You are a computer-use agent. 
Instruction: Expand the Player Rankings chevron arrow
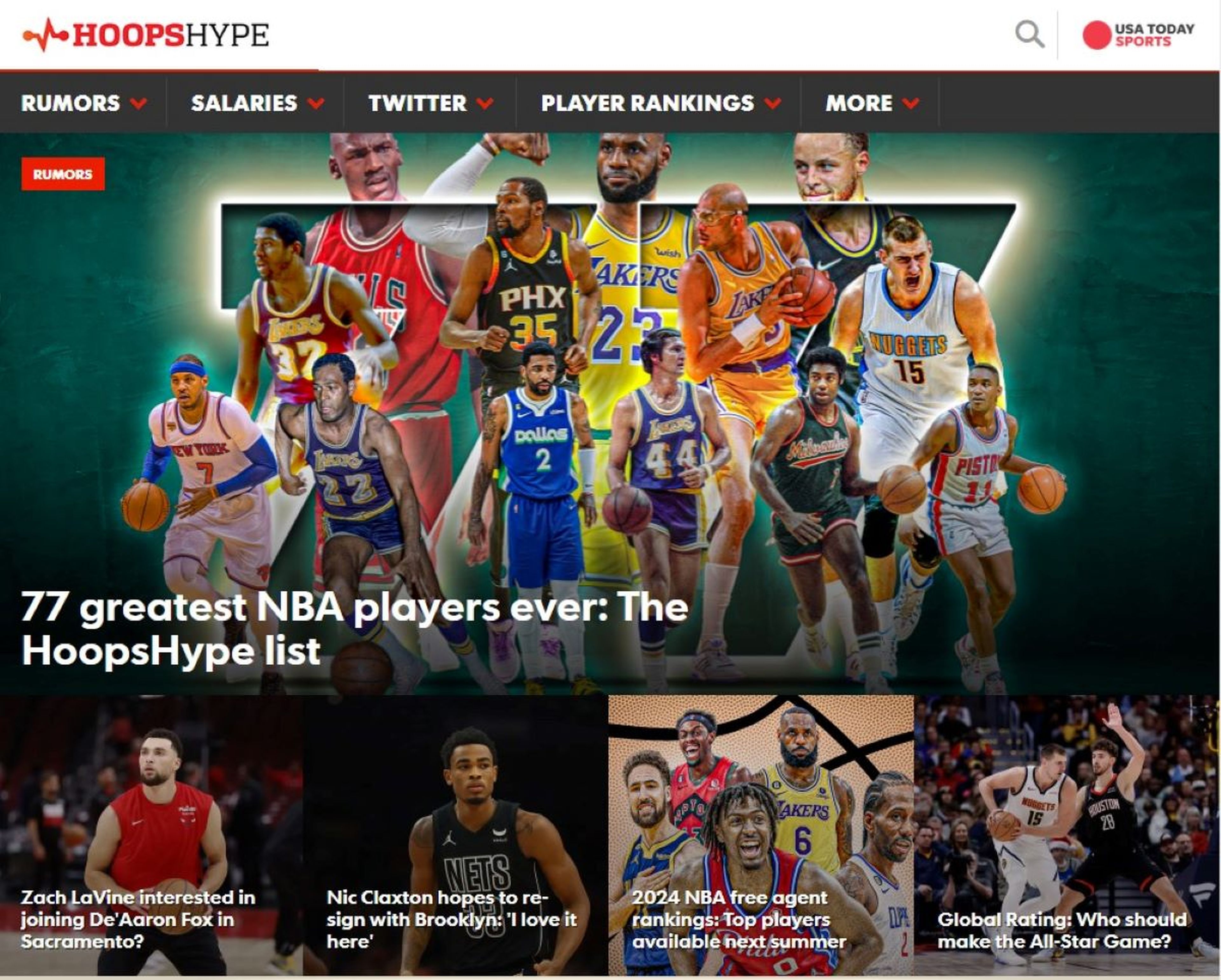772,103
